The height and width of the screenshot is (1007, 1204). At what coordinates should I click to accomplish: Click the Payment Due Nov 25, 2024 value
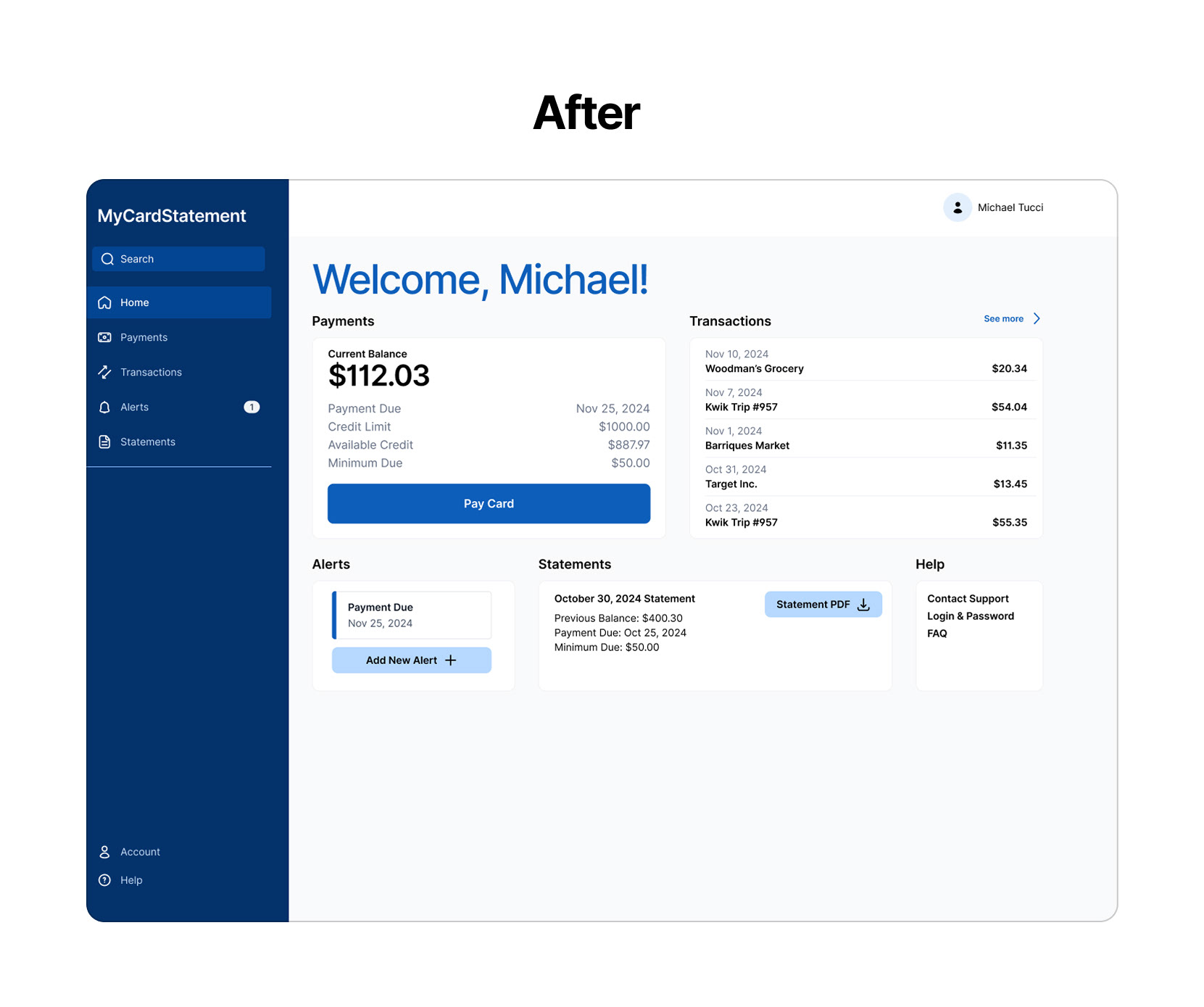[x=613, y=409]
